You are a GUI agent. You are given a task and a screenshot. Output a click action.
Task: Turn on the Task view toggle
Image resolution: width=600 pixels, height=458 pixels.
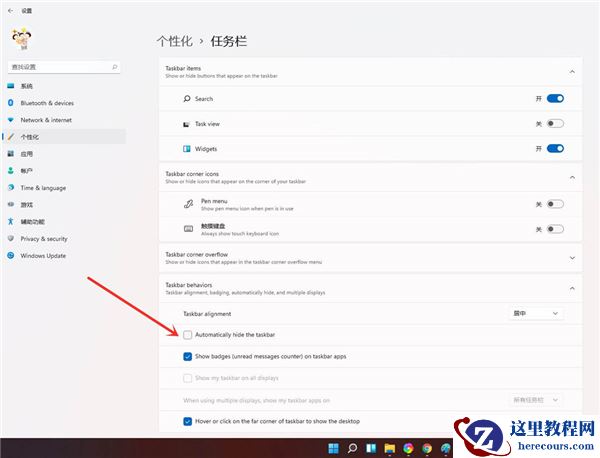555,124
